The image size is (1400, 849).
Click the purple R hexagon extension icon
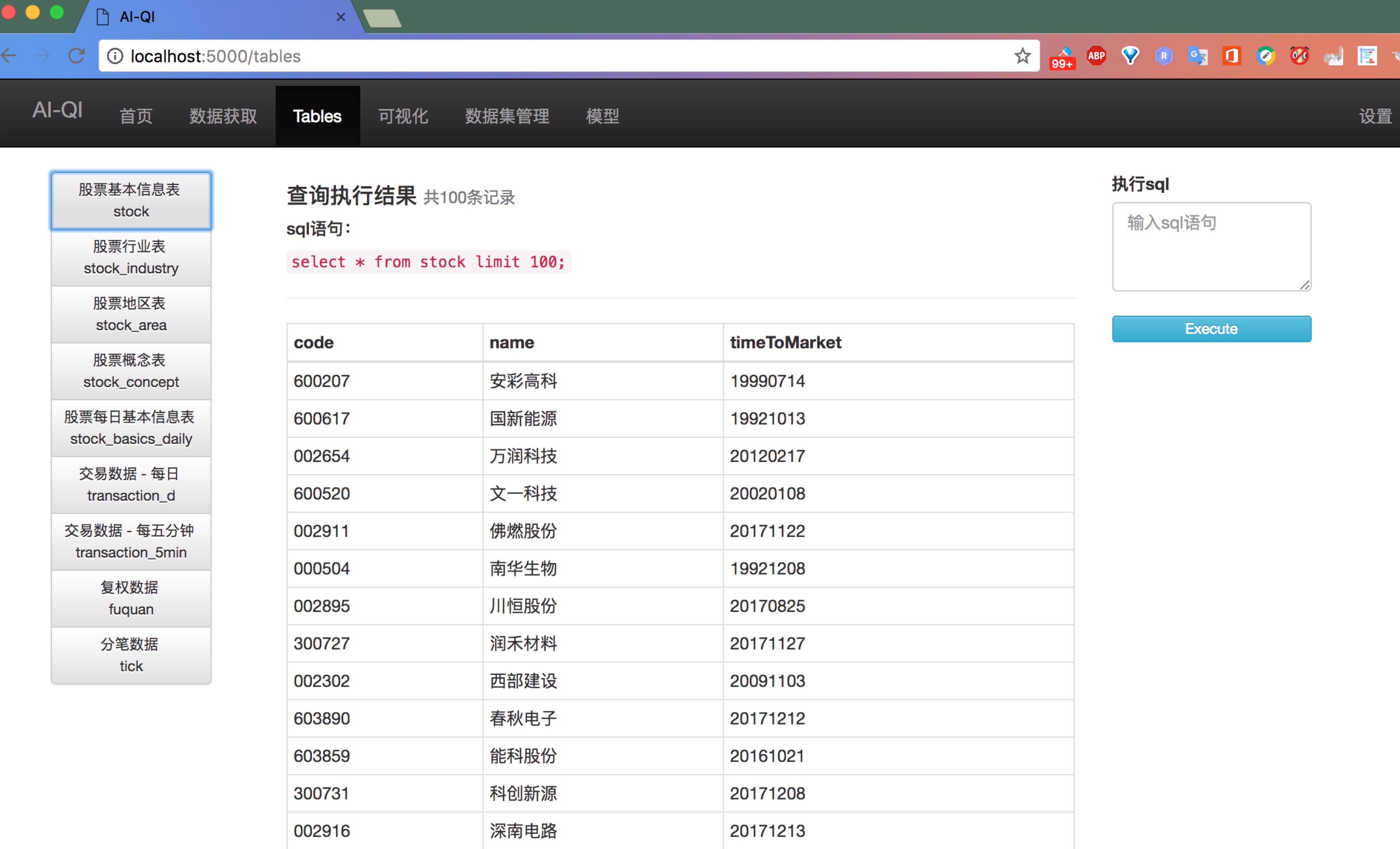point(1164,56)
